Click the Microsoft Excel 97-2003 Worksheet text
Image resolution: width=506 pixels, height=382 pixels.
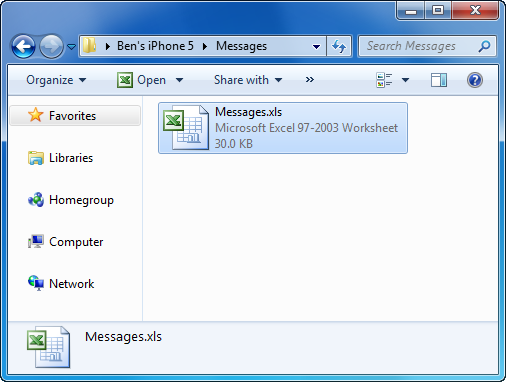(x=306, y=128)
